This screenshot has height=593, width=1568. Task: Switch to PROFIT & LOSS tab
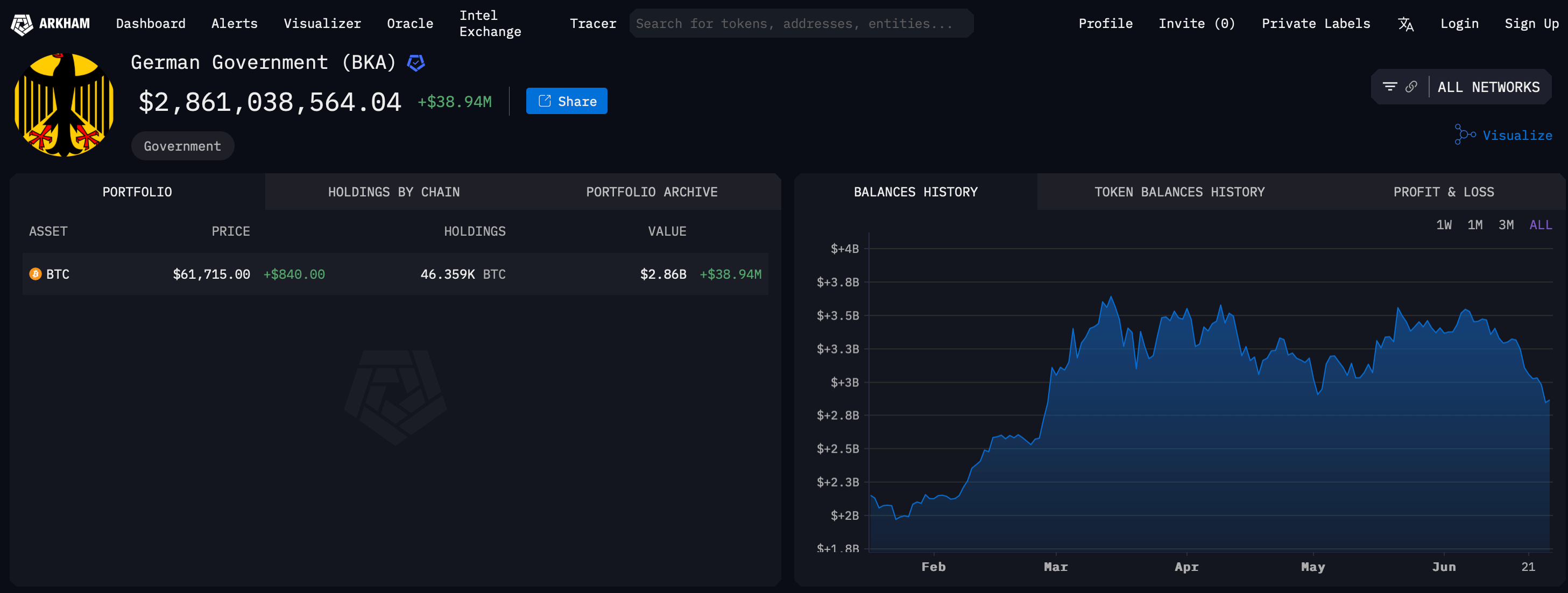point(1443,192)
